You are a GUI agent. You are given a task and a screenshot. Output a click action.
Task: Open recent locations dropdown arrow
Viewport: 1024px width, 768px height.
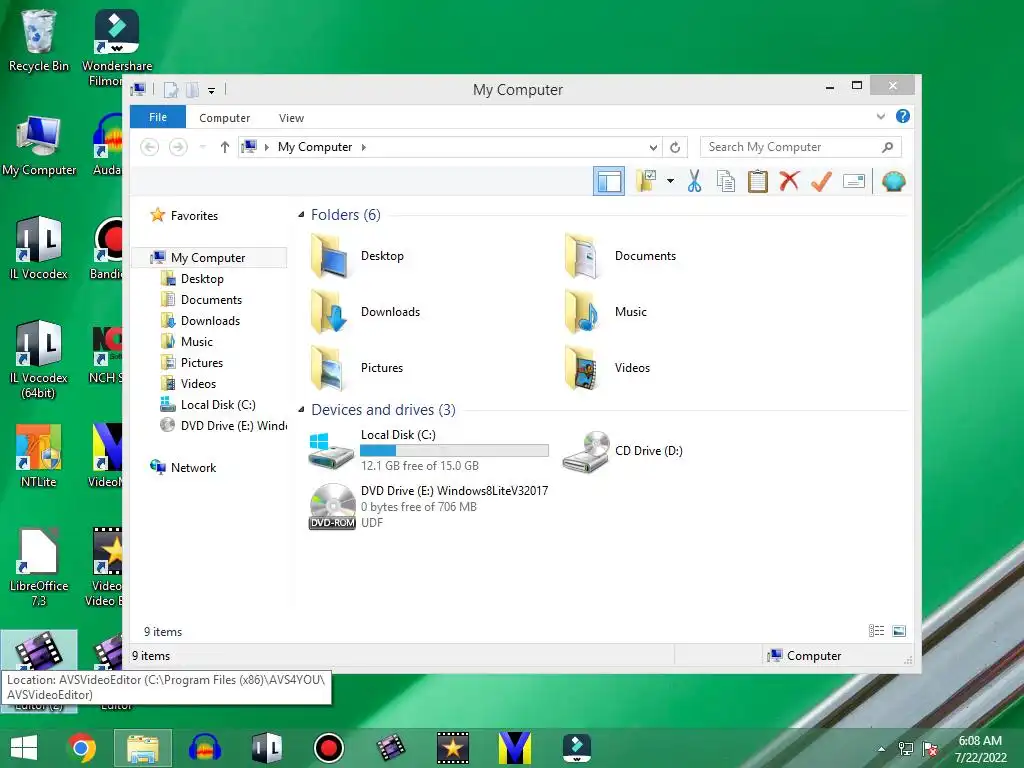202,147
